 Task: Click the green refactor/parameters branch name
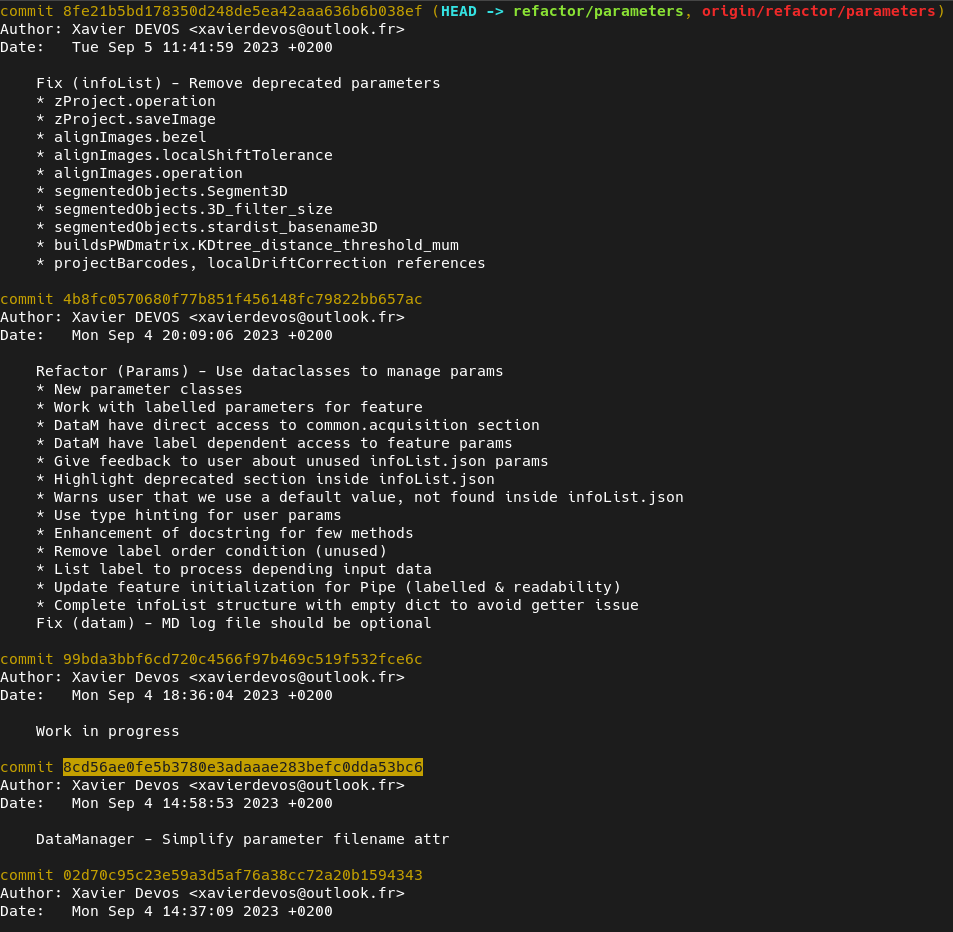pyautogui.click(x=598, y=11)
